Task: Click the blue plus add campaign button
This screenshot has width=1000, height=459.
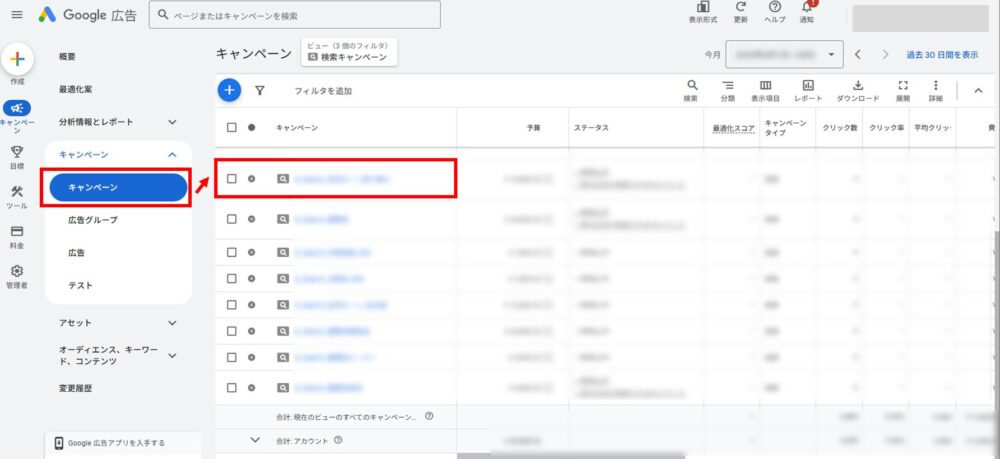Action: [x=229, y=90]
